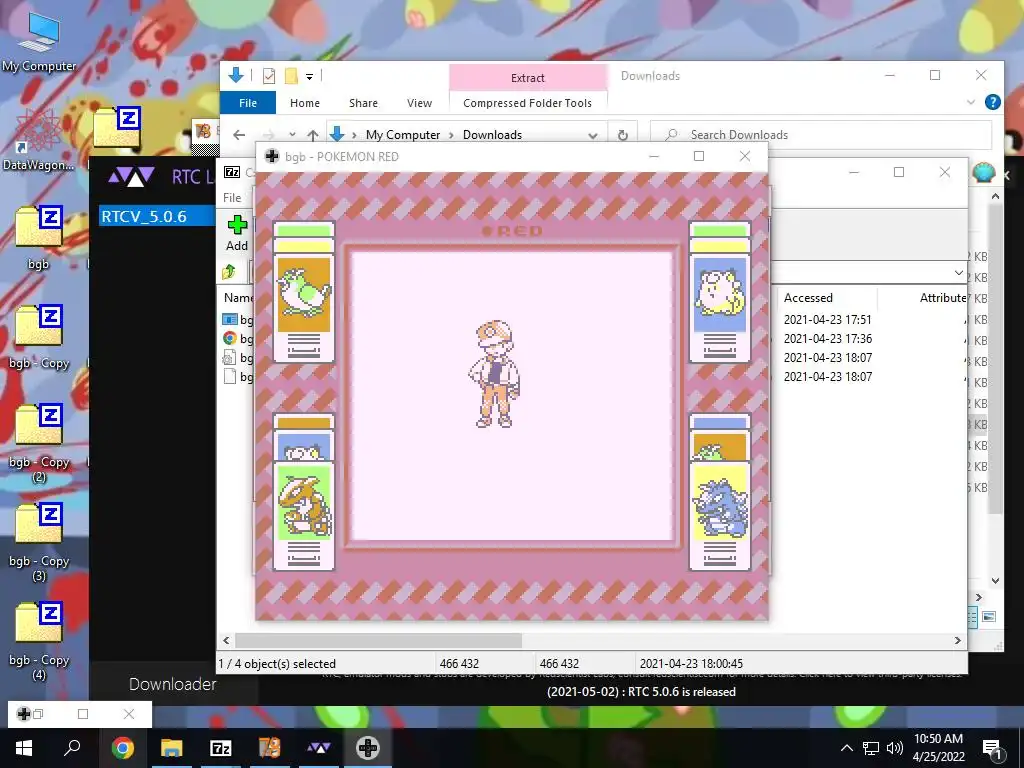
Task: Open volume control in the system tray
Action: (x=895, y=748)
